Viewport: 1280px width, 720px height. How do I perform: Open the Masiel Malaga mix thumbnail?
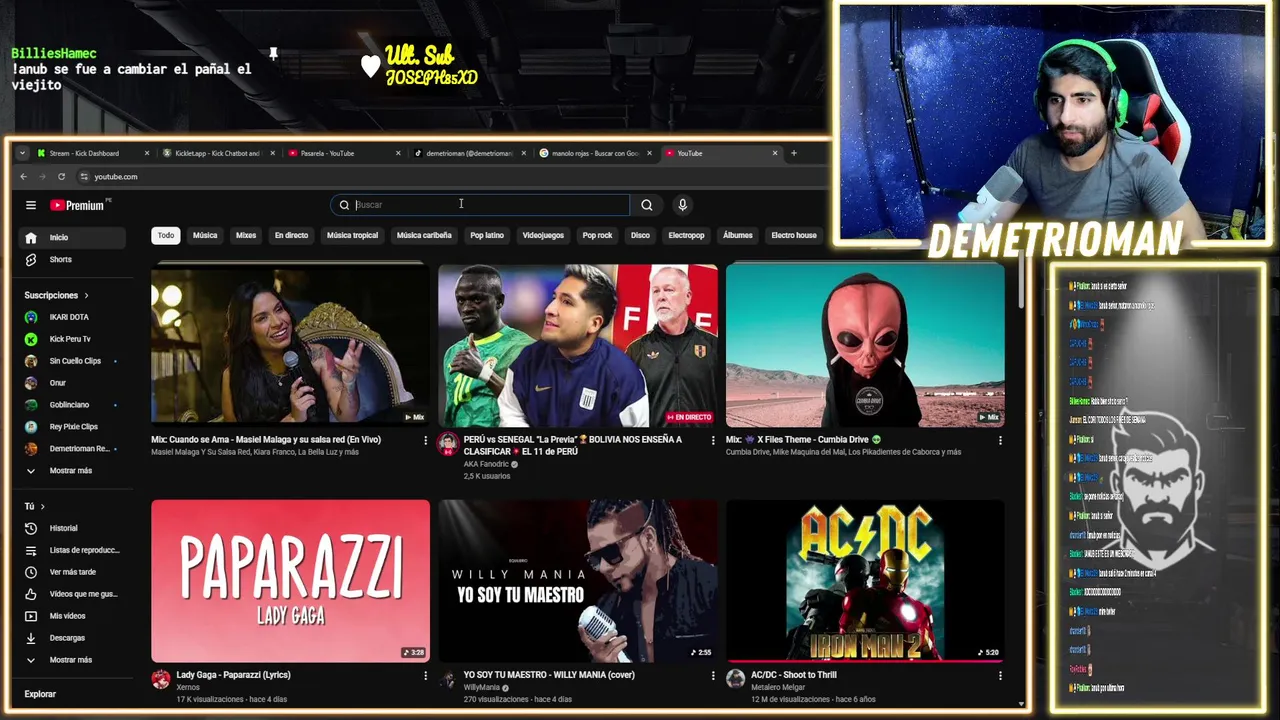(290, 345)
